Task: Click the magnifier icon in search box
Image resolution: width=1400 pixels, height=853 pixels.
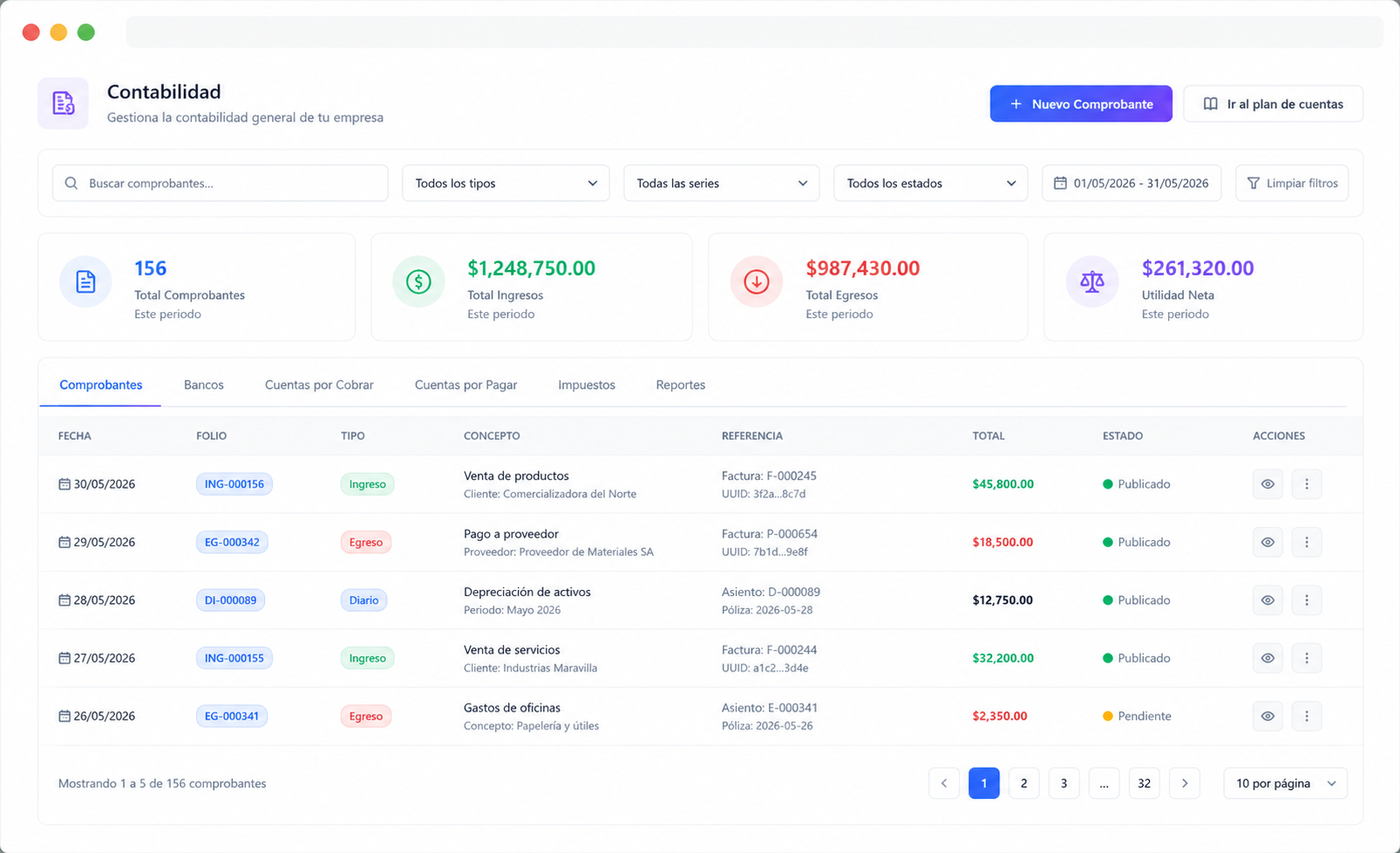Action: pos(71,183)
